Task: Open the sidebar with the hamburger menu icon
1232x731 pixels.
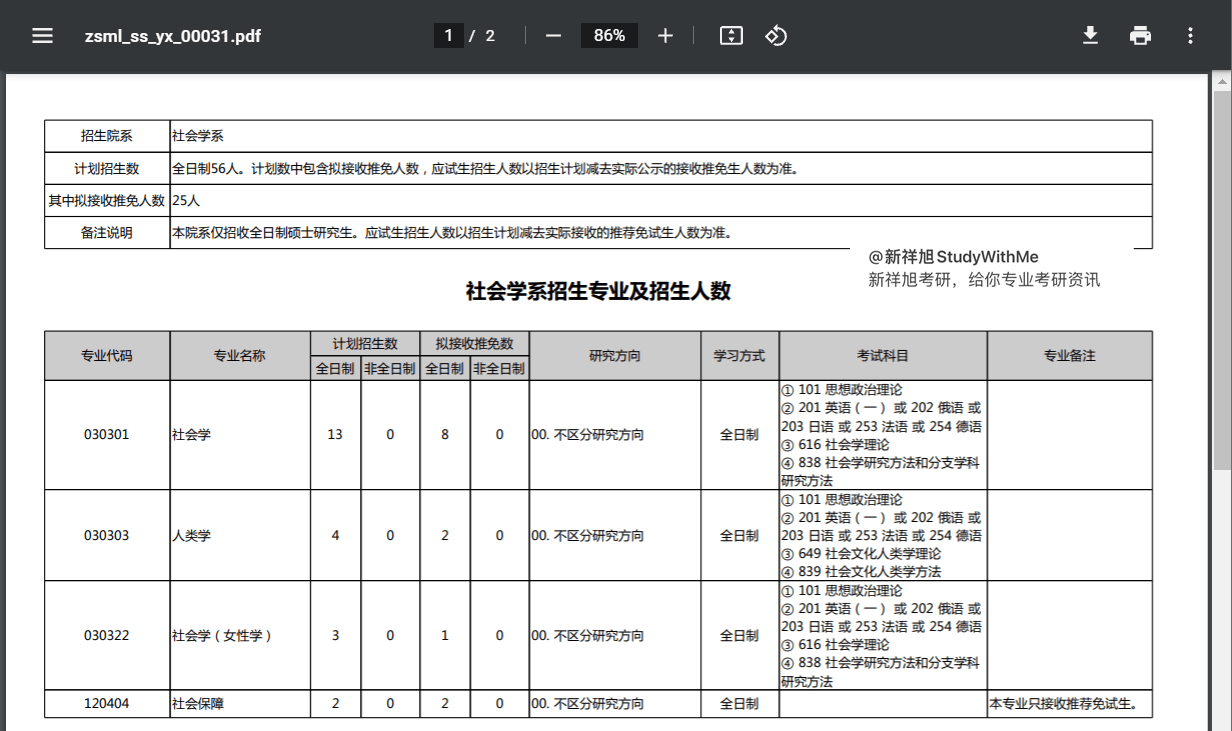Action: point(42,36)
